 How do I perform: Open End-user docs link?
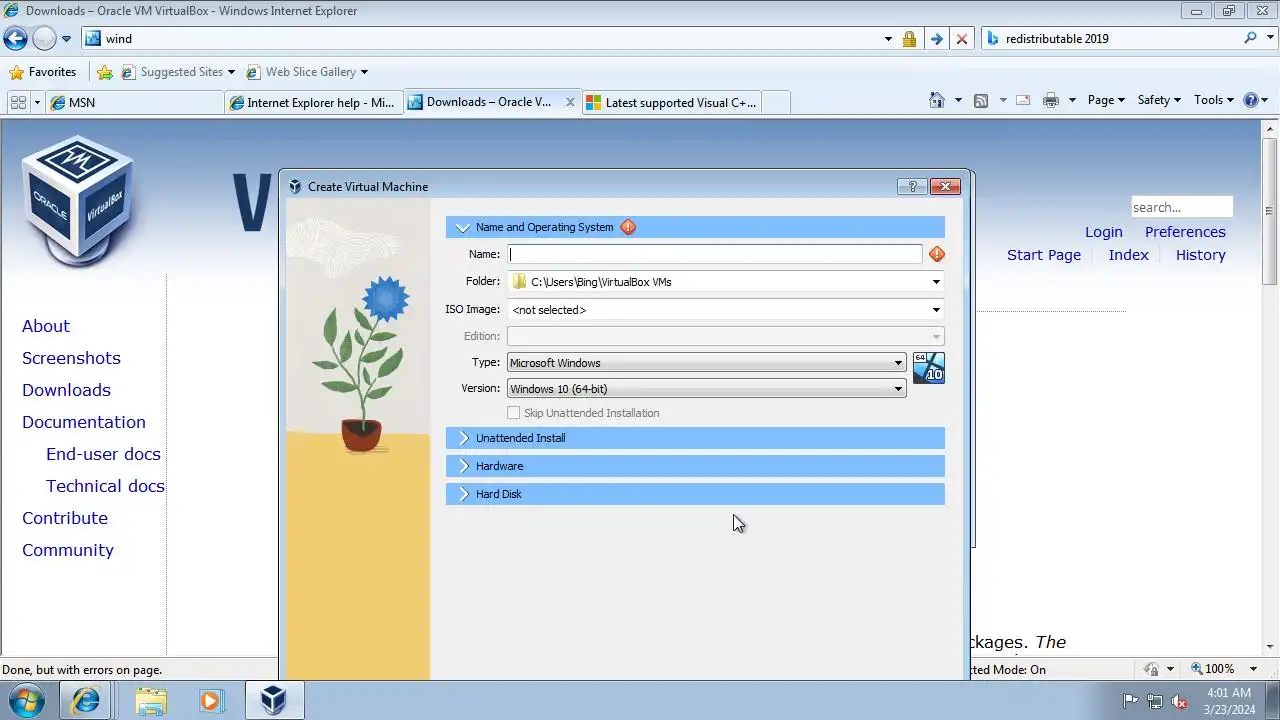[x=103, y=454]
